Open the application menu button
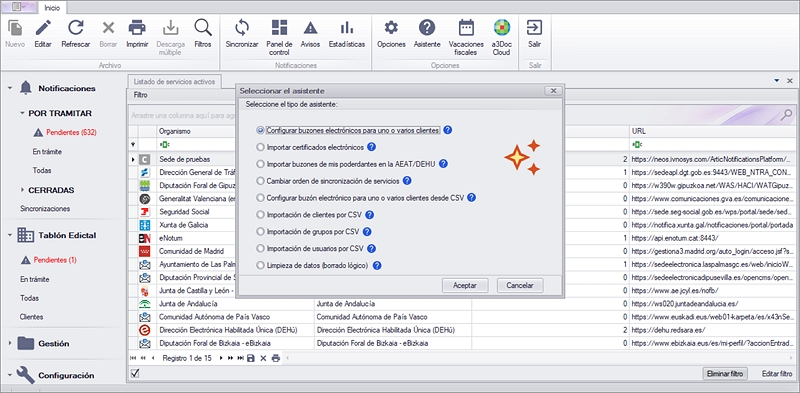This screenshot has width=800, height=393. point(18,7)
